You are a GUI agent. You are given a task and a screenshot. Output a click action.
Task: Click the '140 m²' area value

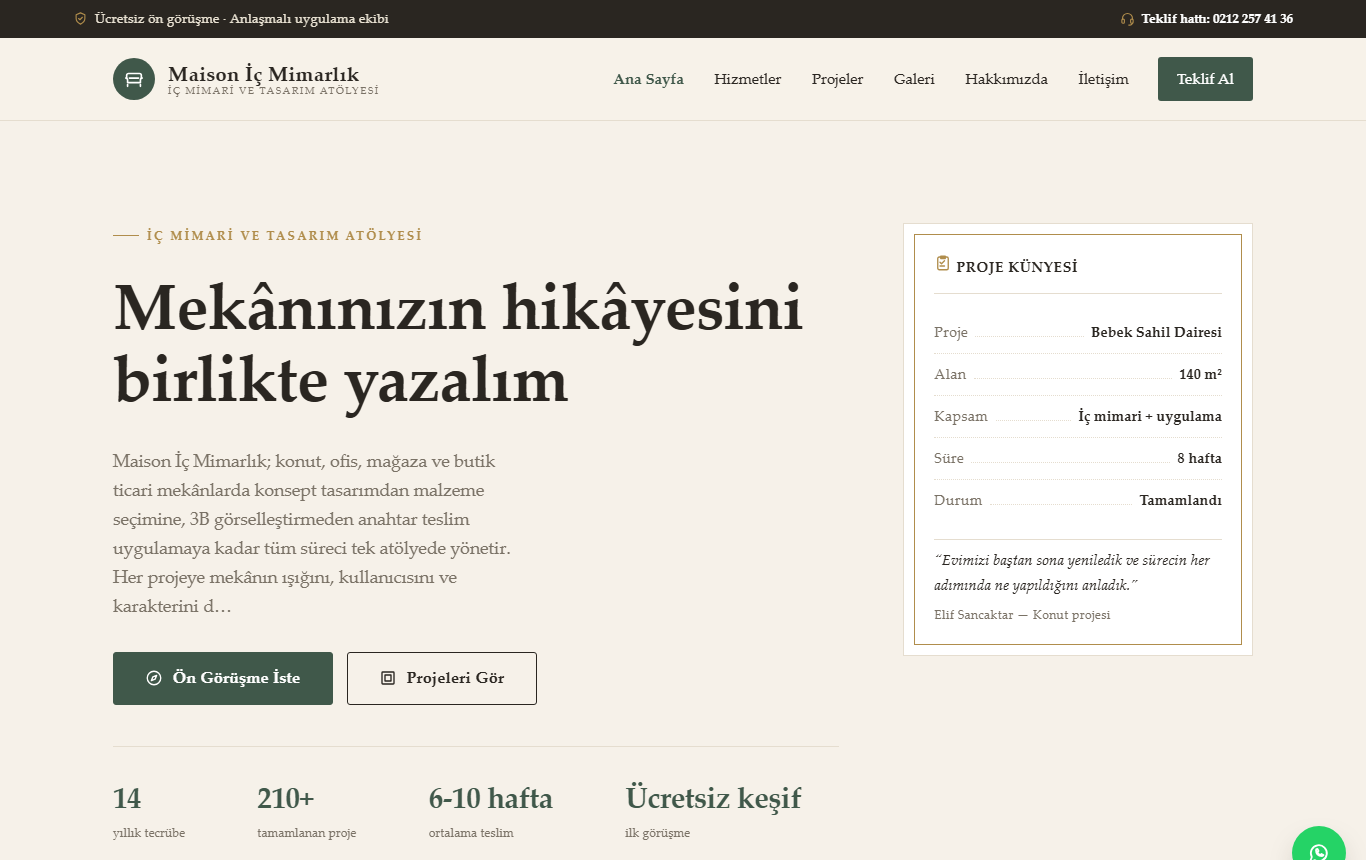coord(1200,374)
